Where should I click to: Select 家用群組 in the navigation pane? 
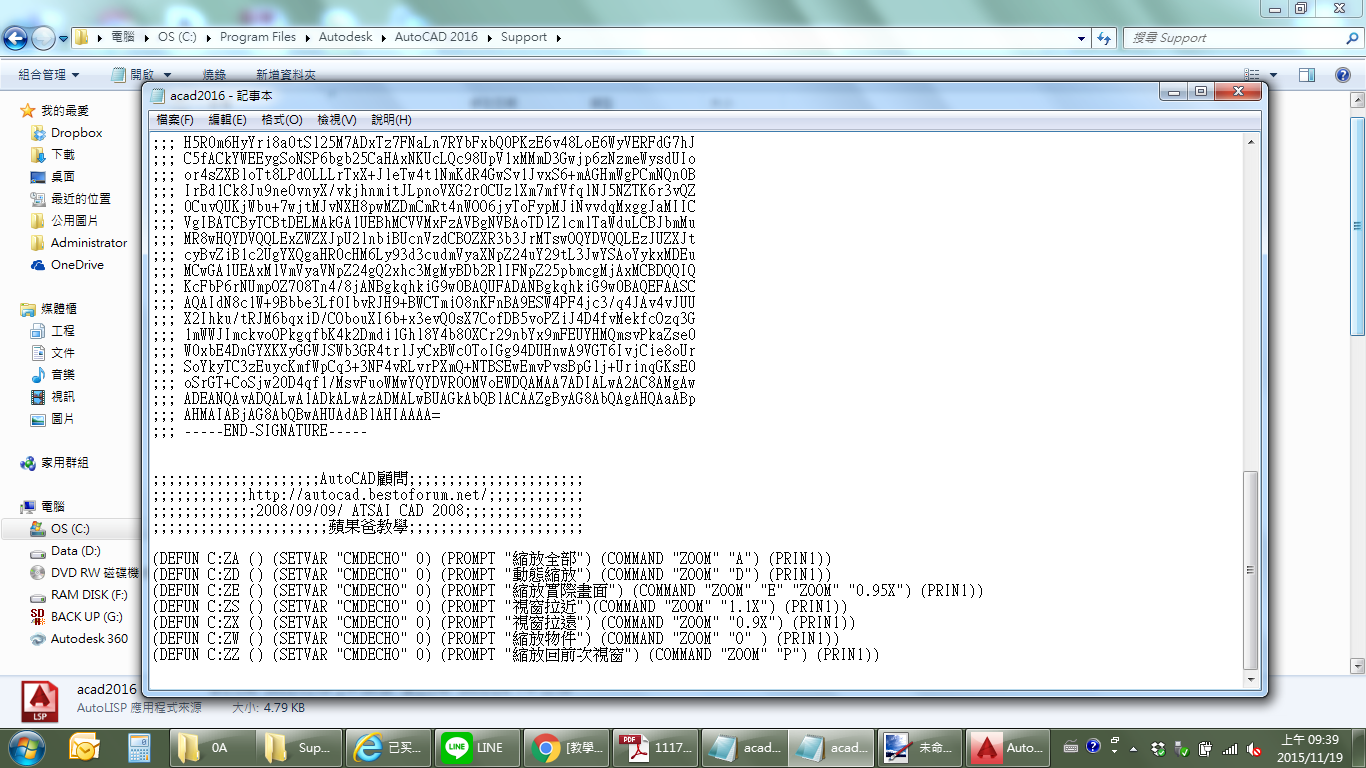[65, 462]
